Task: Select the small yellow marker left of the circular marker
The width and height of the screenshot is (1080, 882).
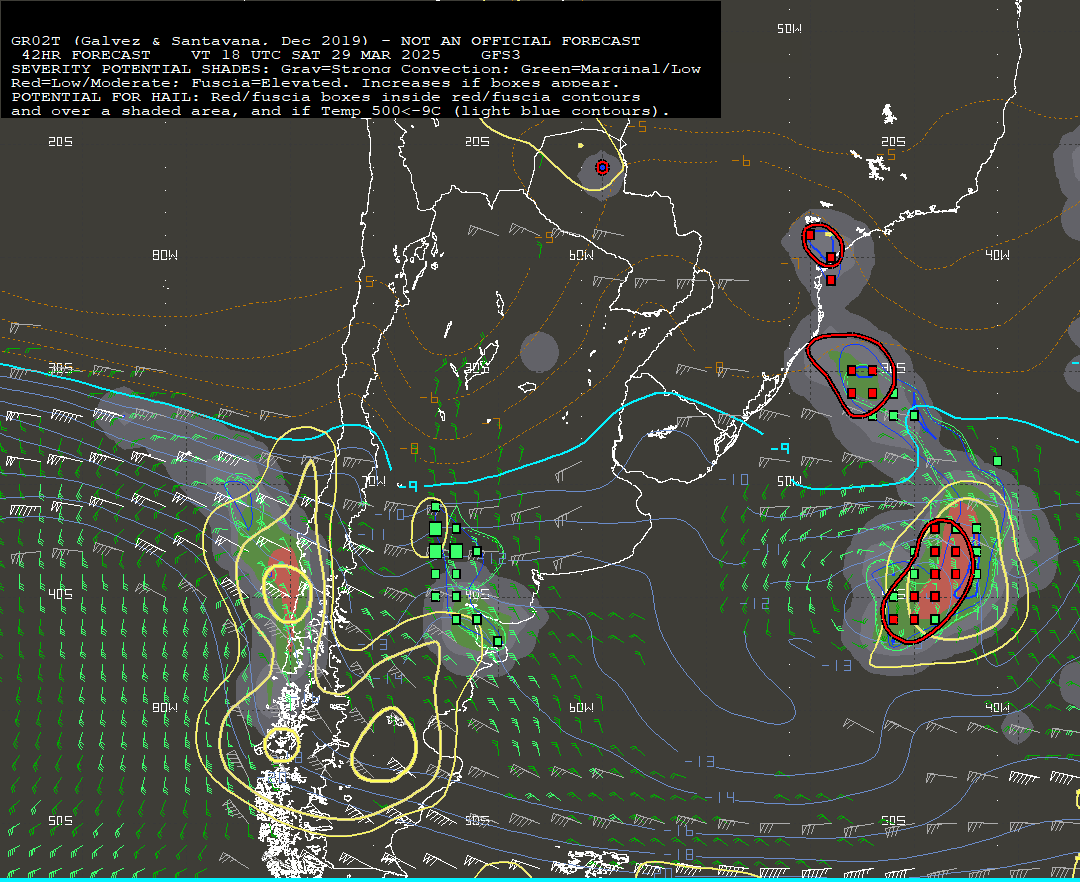Action: point(581,146)
